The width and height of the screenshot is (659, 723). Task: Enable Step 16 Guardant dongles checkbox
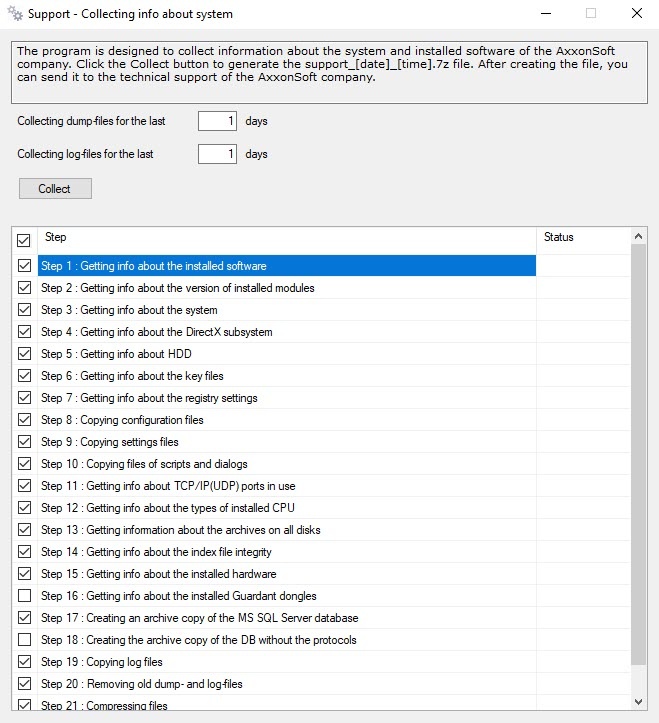coord(24,596)
